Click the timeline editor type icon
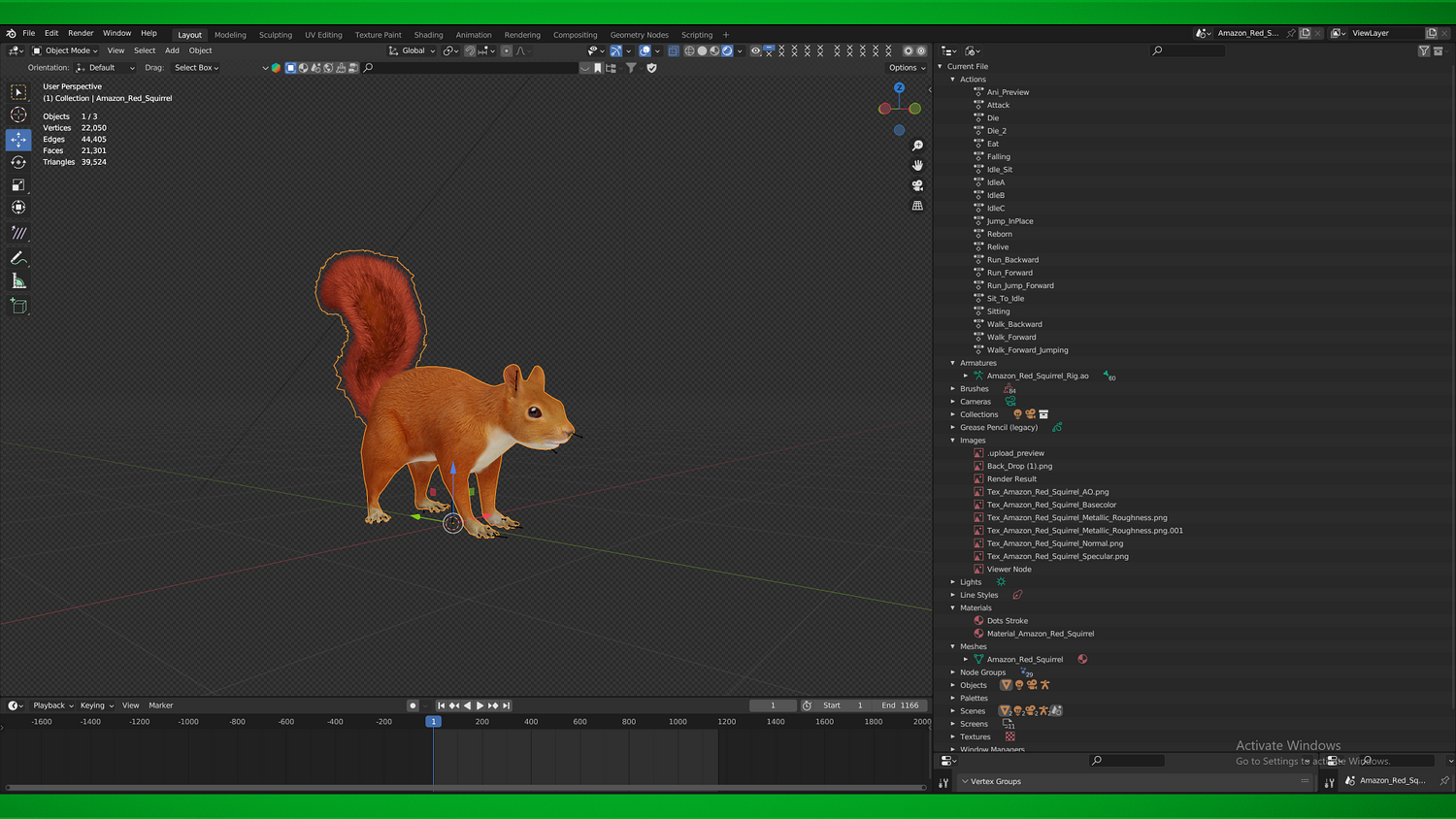 pos(15,705)
